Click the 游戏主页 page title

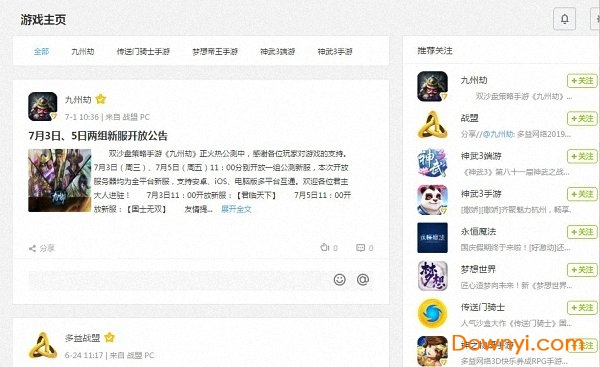pyautogui.click(x=43, y=20)
